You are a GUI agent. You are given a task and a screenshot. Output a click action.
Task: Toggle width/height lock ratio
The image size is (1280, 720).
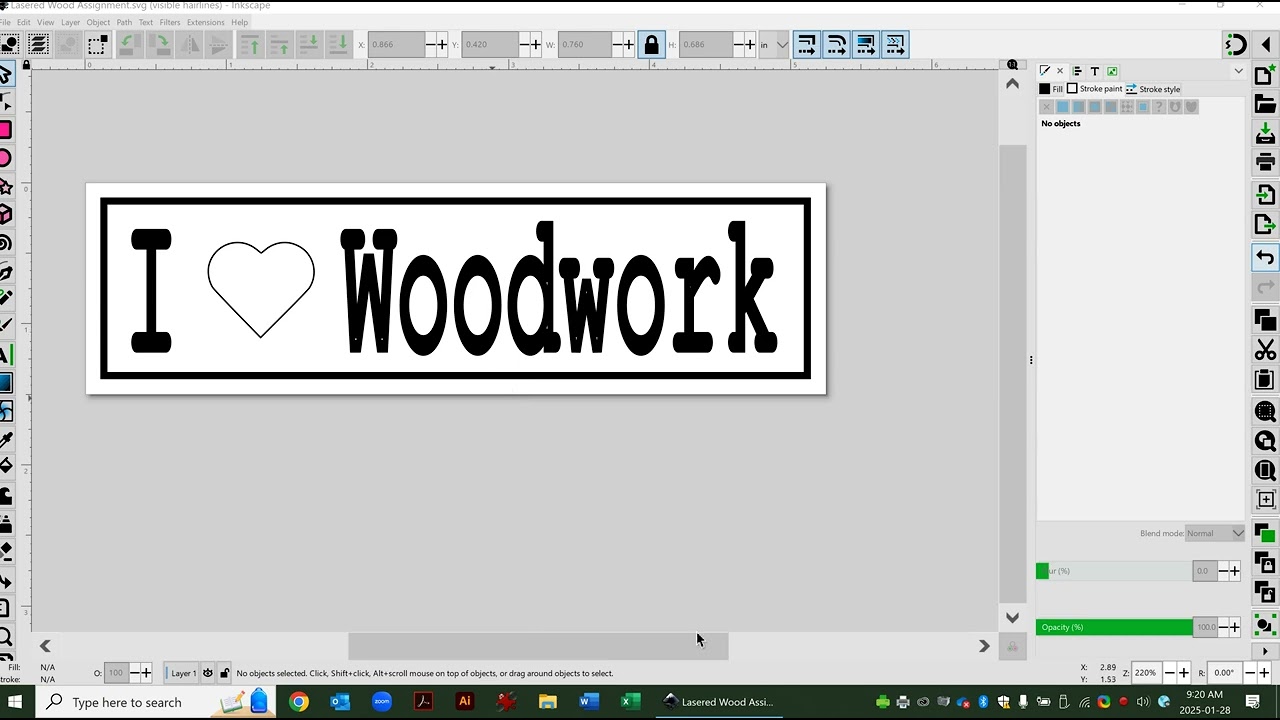coord(652,44)
